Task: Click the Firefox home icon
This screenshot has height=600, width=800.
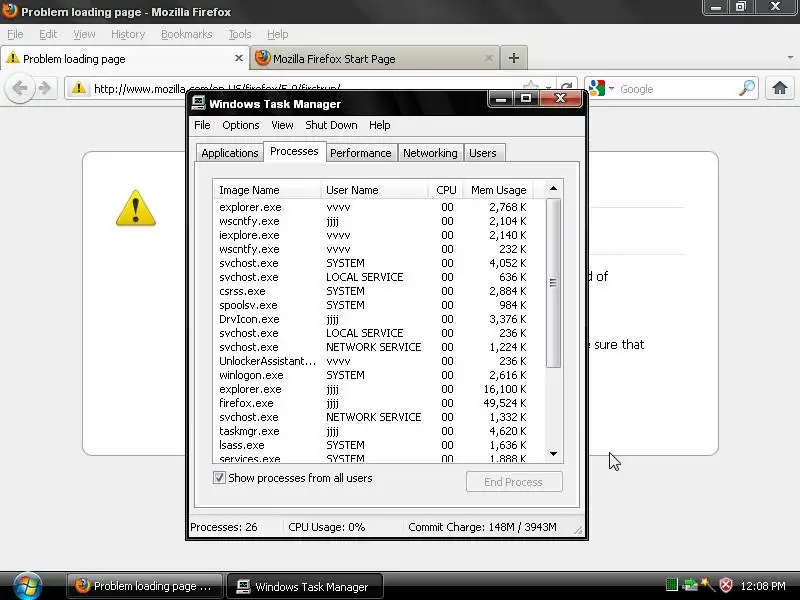Action: pyautogui.click(x=779, y=88)
